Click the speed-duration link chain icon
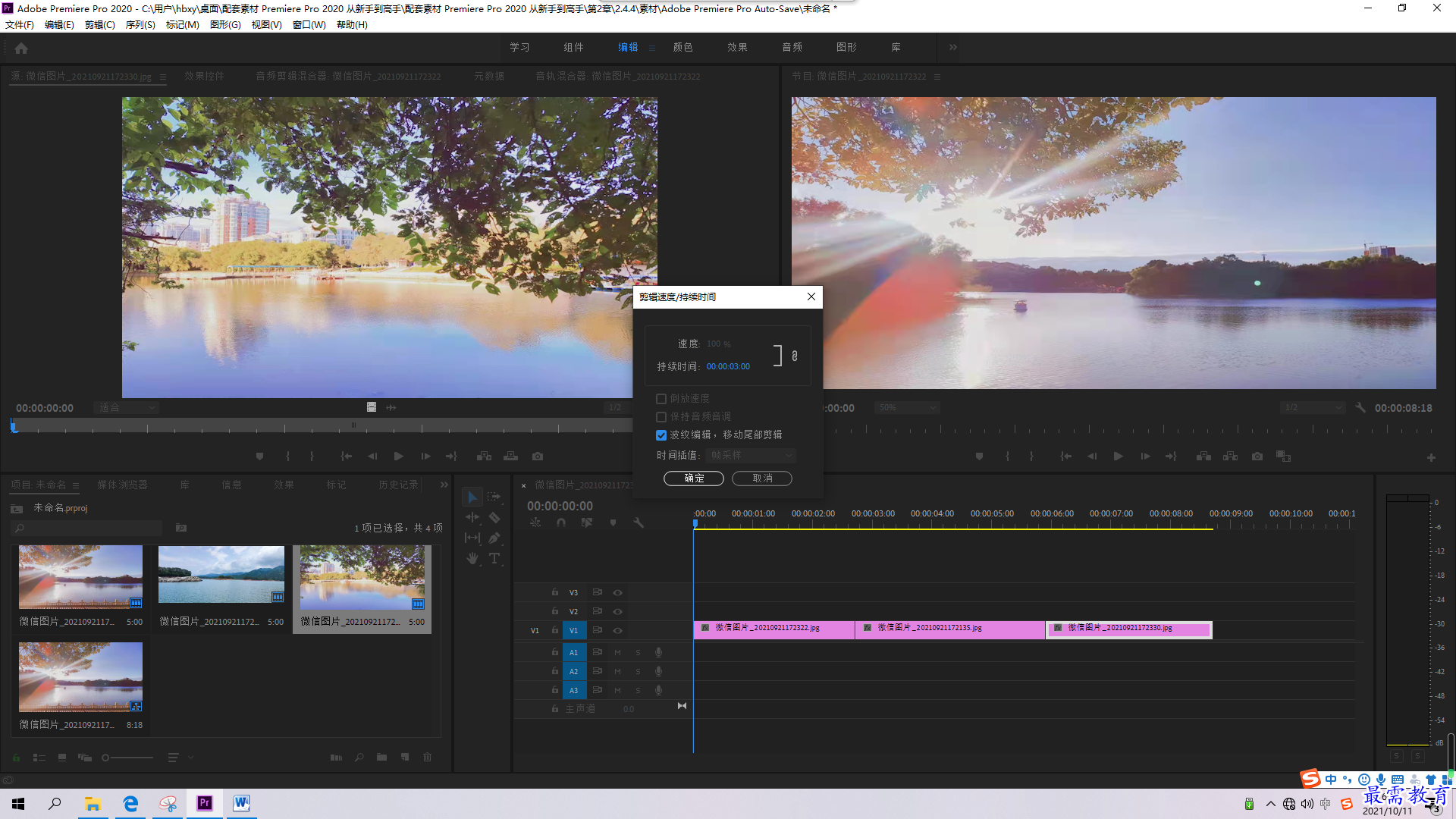This screenshot has height=819, width=1456. [x=794, y=356]
